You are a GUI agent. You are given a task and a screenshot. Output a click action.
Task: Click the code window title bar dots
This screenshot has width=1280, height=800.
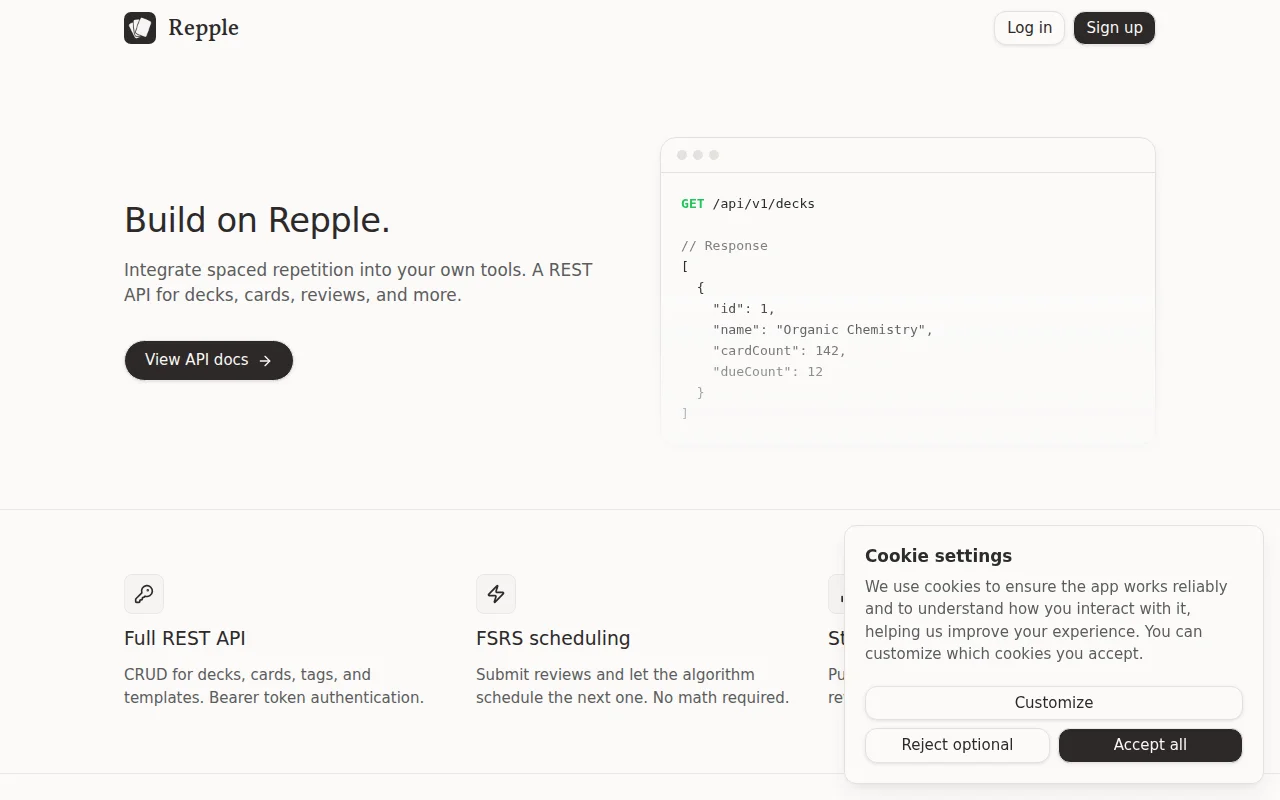coord(698,155)
